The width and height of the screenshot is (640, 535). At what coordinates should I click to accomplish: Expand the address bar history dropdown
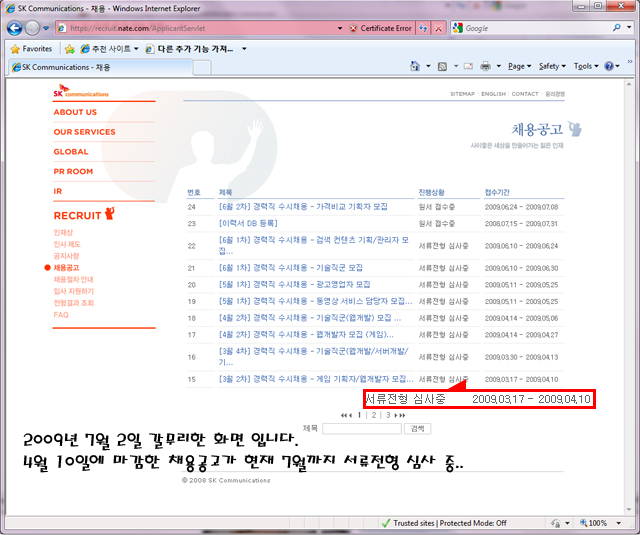340,28
